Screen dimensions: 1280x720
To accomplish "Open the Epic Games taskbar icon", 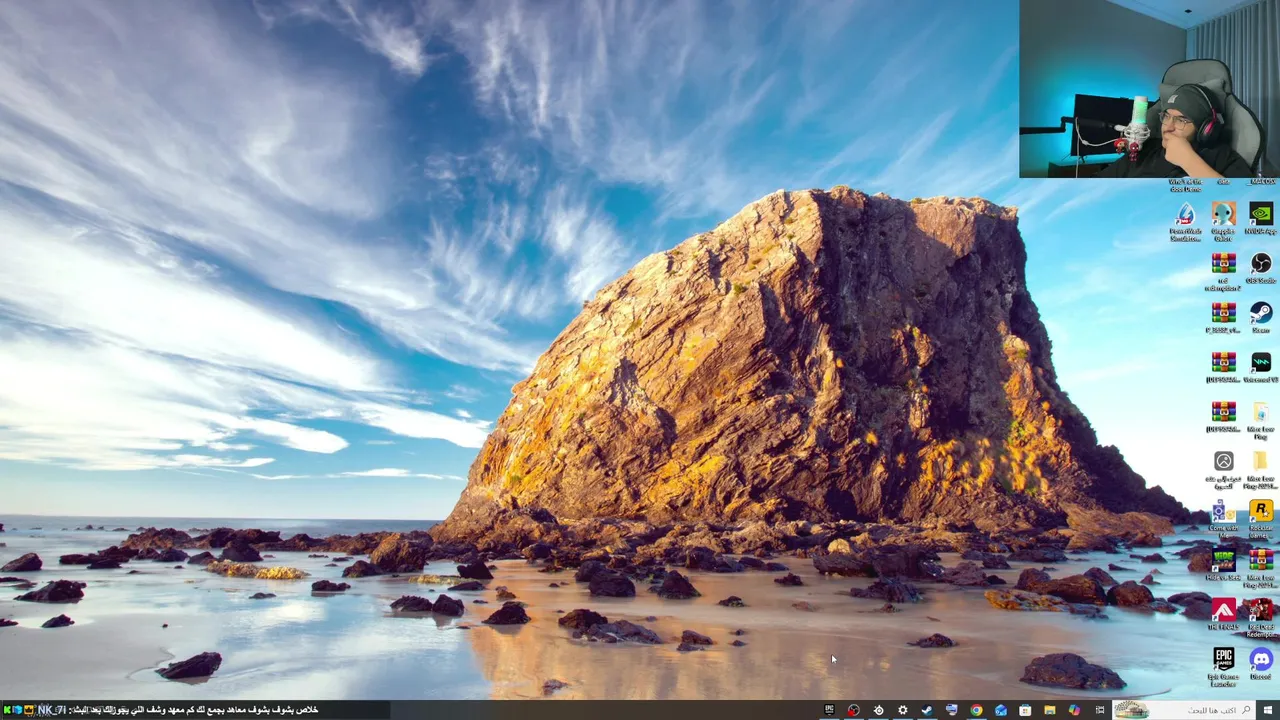I will point(829,710).
